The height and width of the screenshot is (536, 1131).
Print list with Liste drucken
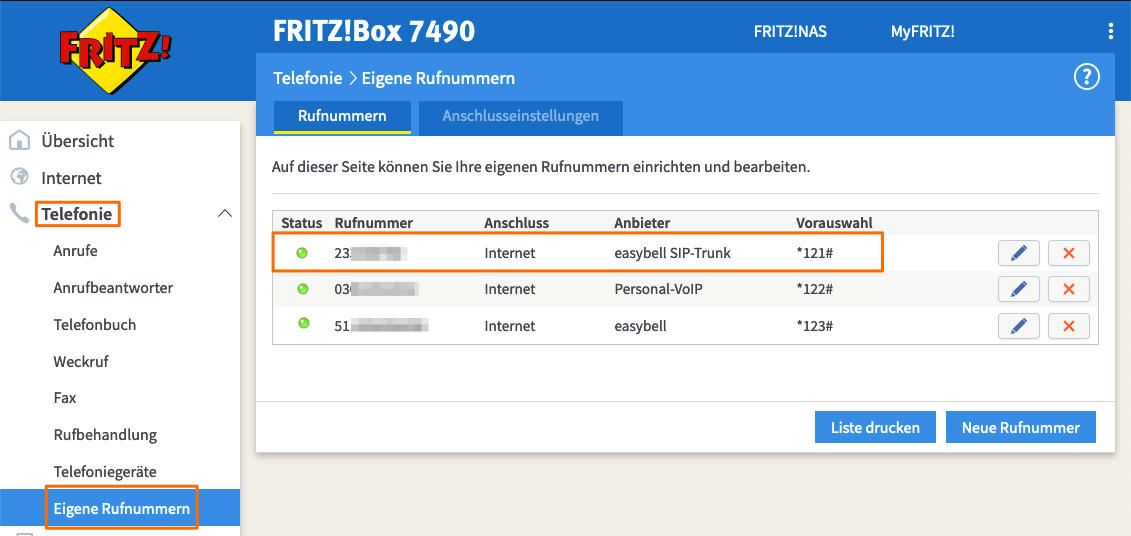click(875, 427)
